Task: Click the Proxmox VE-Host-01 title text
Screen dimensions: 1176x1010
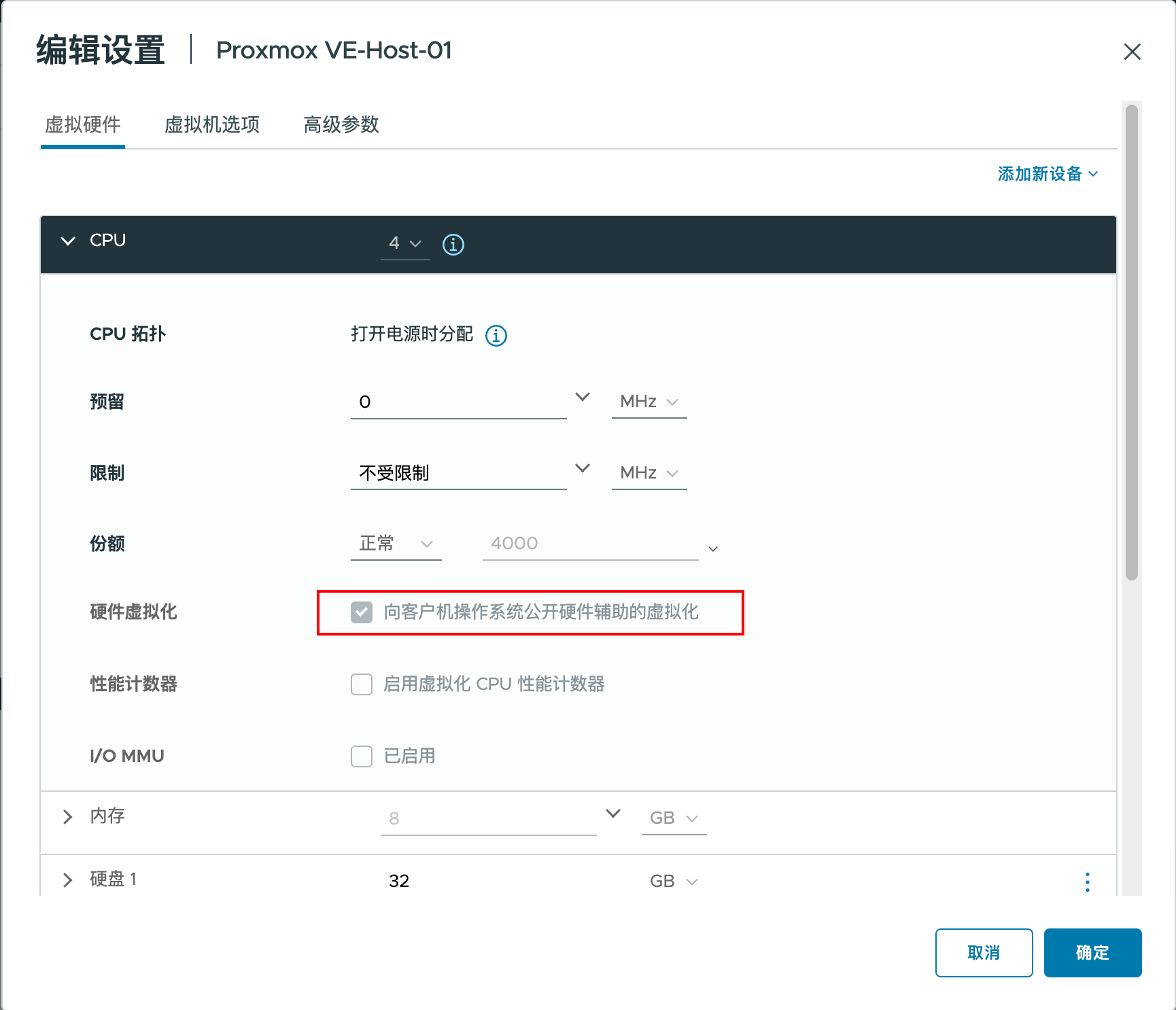Action: click(x=334, y=50)
